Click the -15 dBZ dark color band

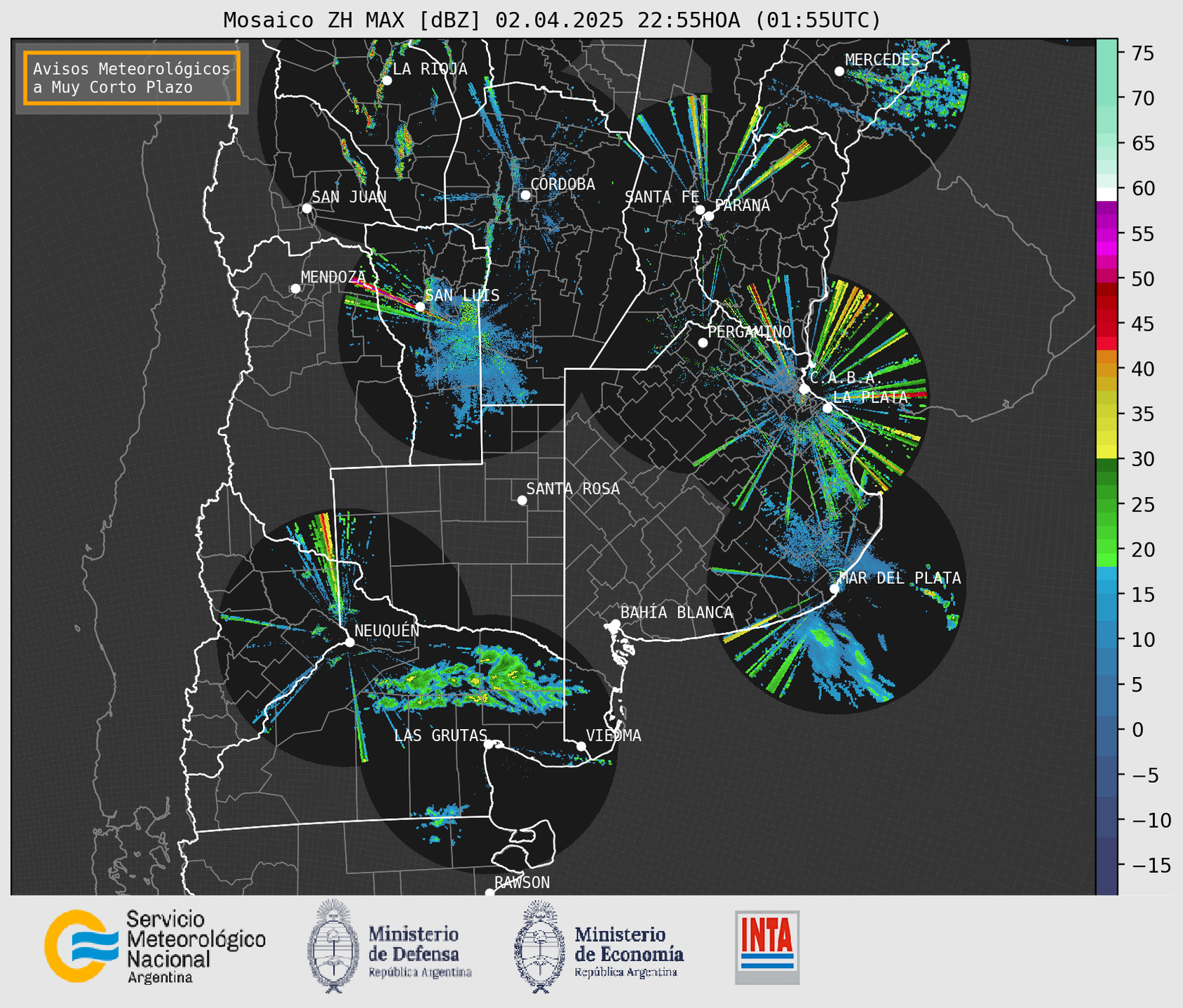click(x=1107, y=865)
